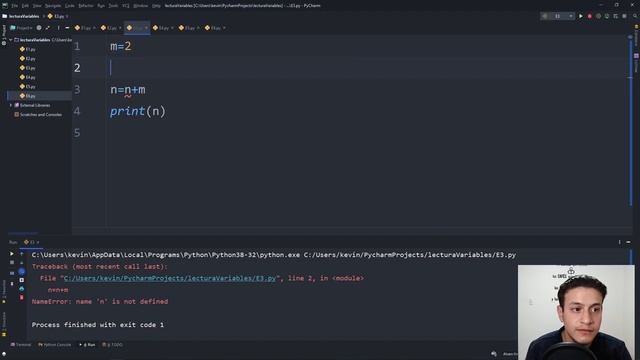The height and width of the screenshot is (360, 640).
Task: Place cursor on line 3 n=n+m
Action: 128,90
